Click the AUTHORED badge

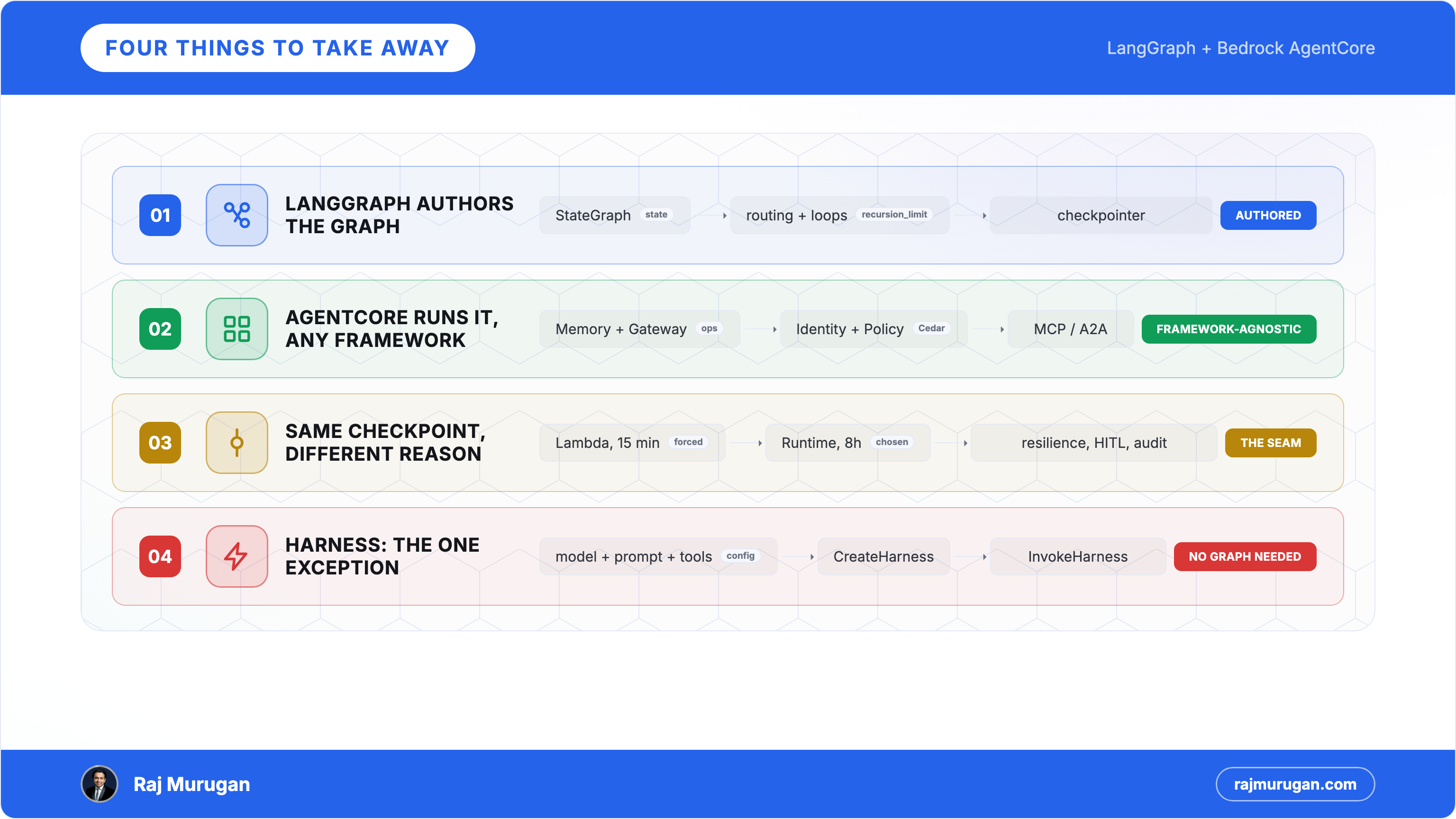coord(1268,215)
